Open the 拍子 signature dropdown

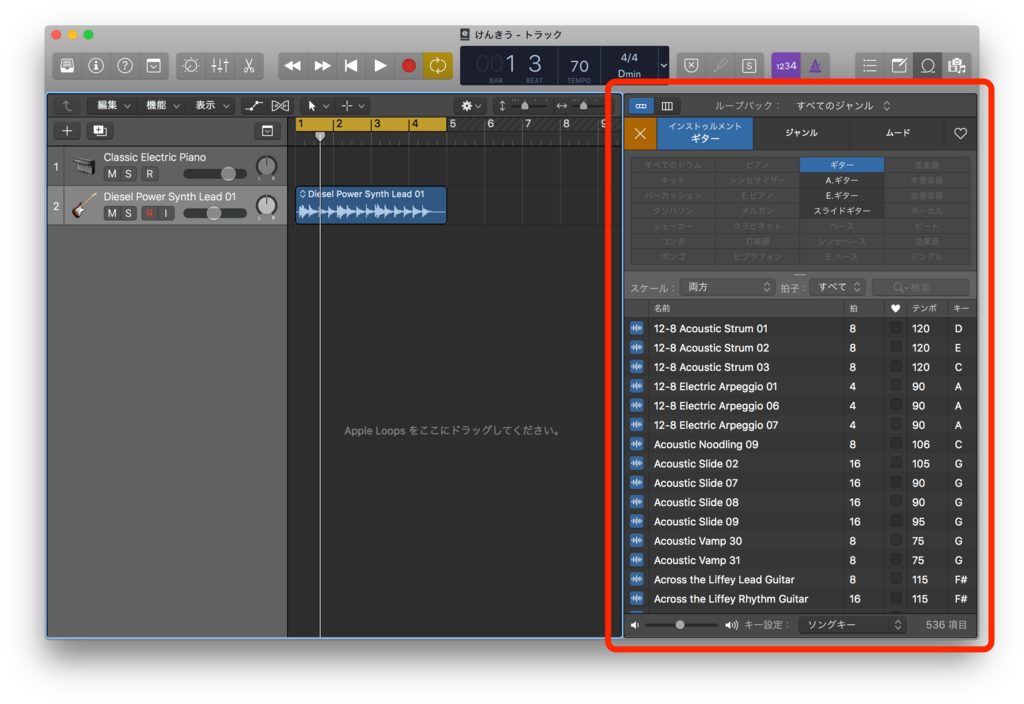click(838, 287)
